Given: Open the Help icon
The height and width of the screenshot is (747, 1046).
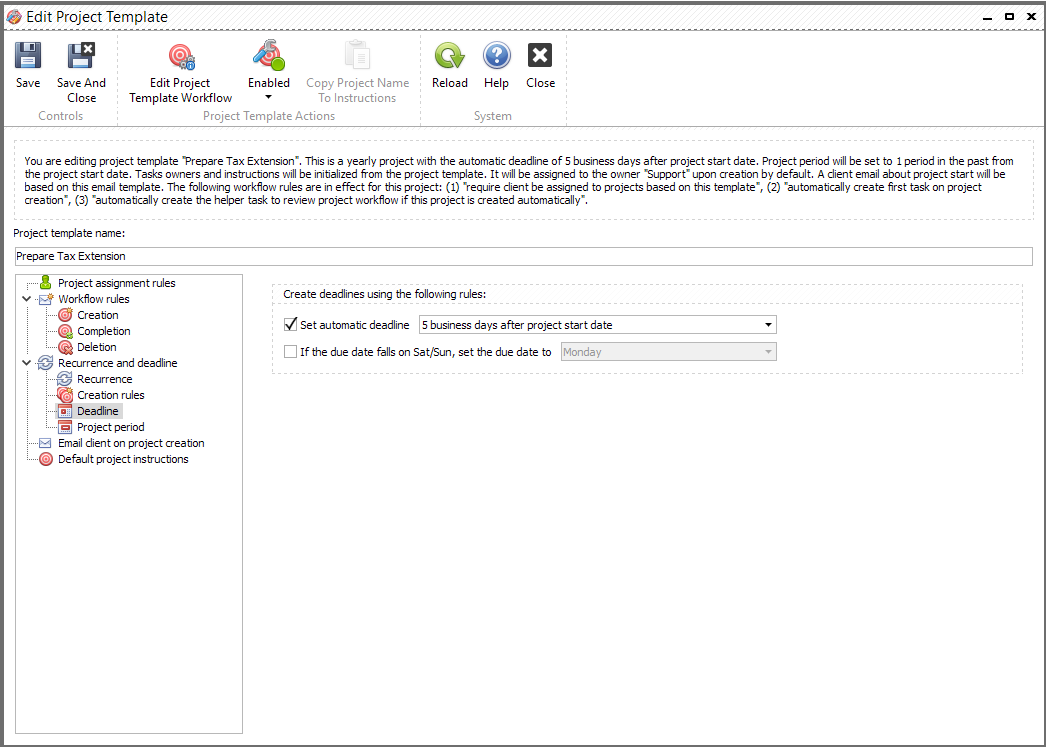Looking at the screenshot, I should click(496, 55).
